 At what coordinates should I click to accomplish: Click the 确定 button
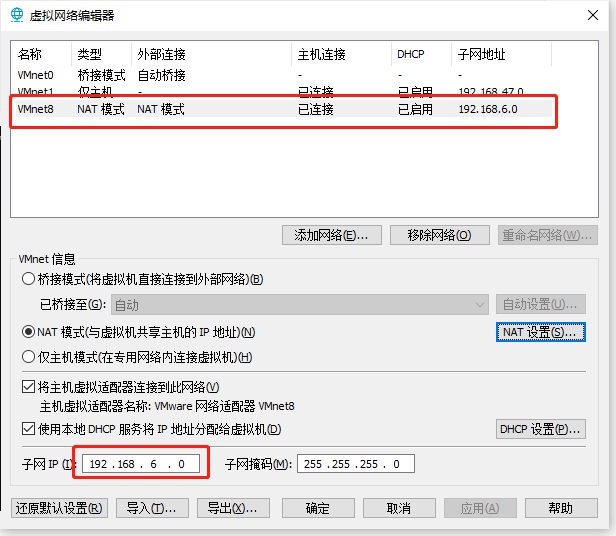point(318,508)
